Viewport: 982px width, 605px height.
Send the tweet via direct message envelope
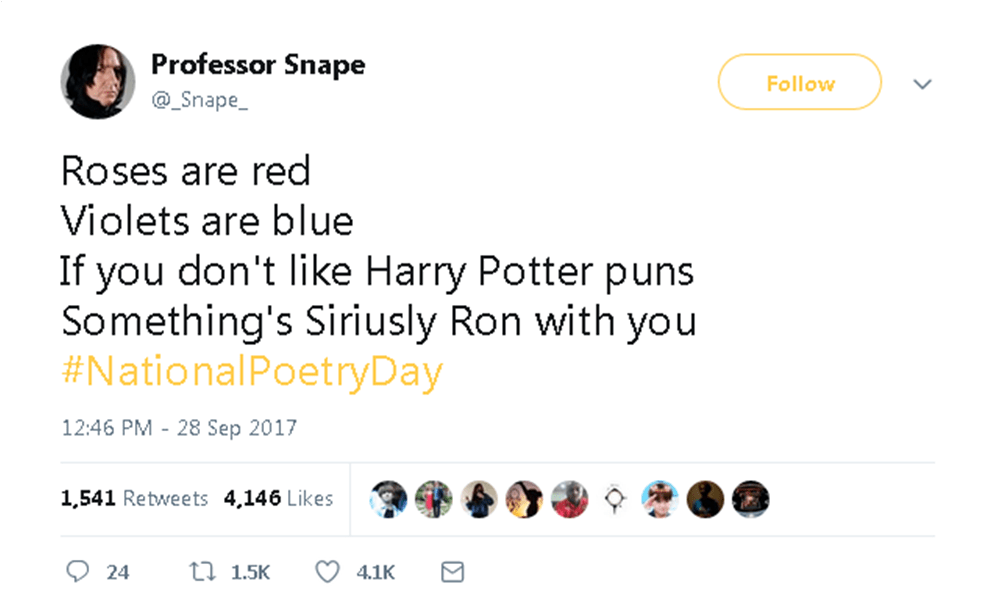coord(451,572)
